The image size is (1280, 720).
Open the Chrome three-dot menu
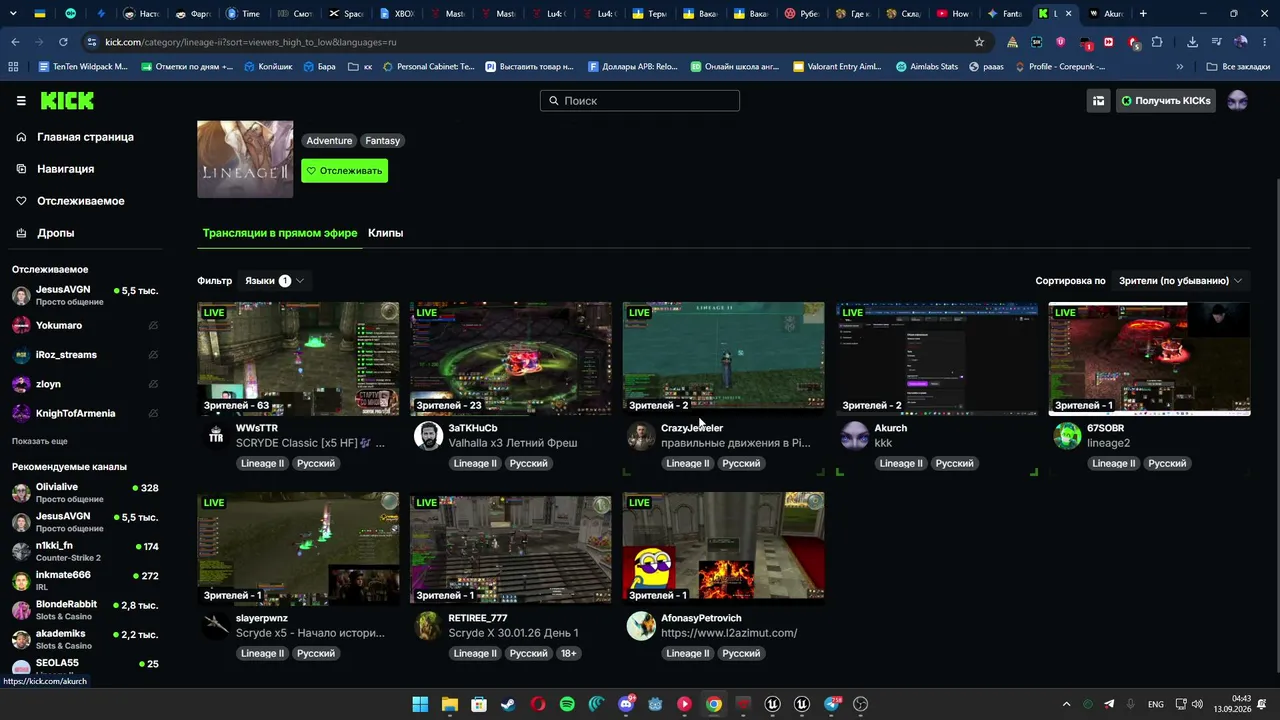[1265, 42]
